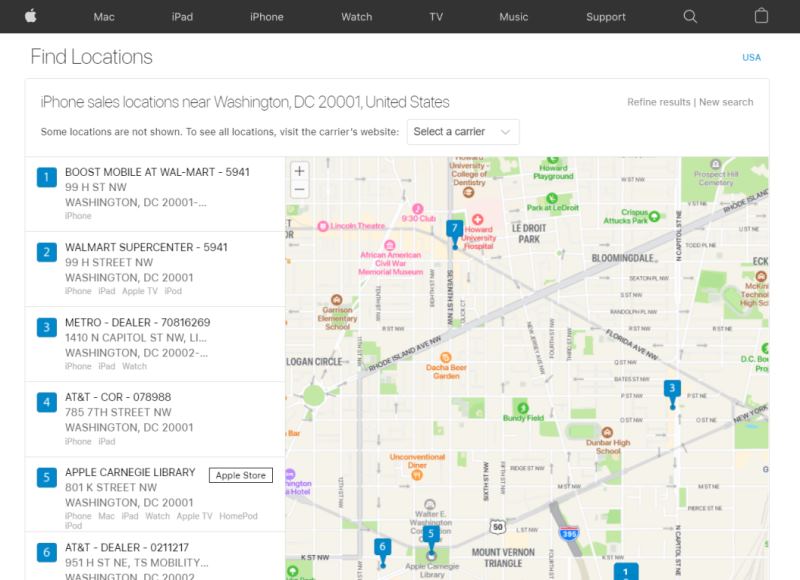Image resolution: width=800 pixels, height=580 pixels.
Task: Click the New search link
Action: pyautogui.click(x=726, y=102)
